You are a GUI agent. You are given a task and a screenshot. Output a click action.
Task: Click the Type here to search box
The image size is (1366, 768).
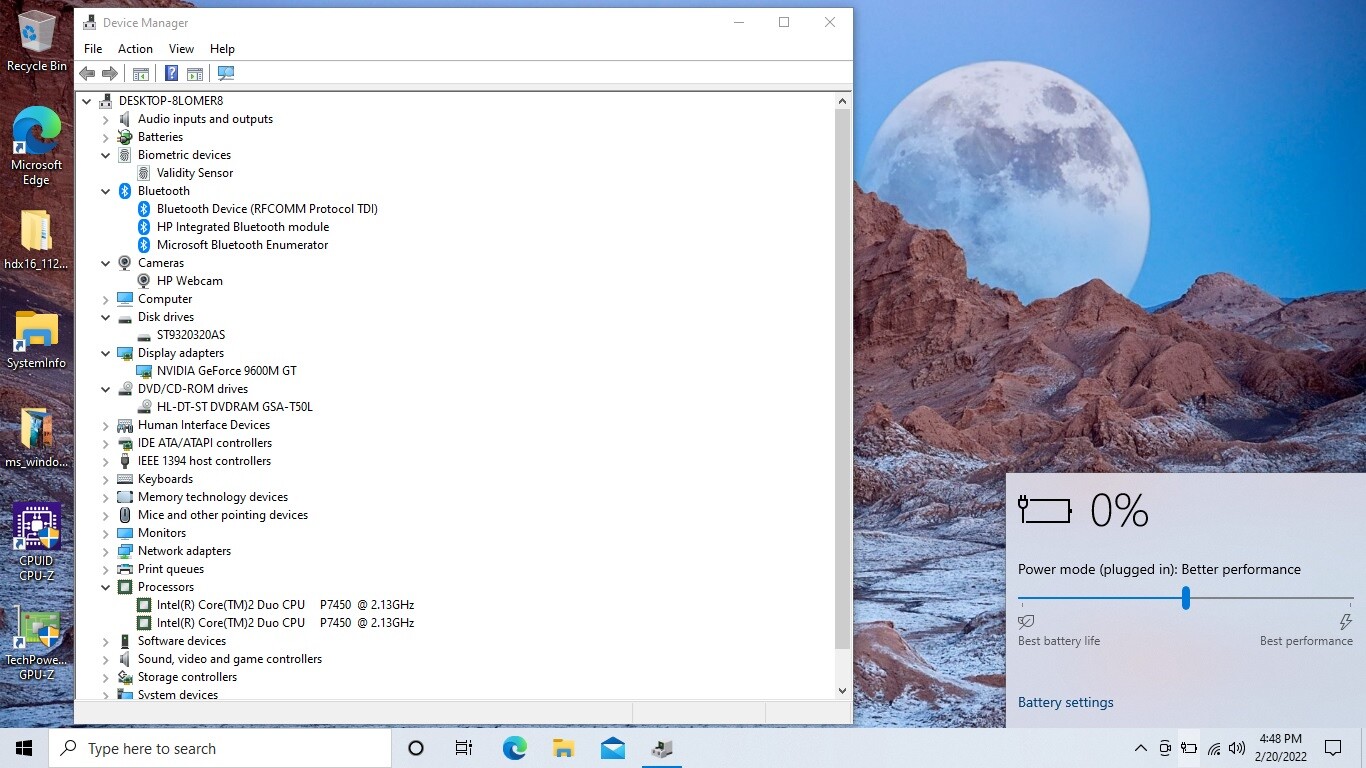[220, 748]
